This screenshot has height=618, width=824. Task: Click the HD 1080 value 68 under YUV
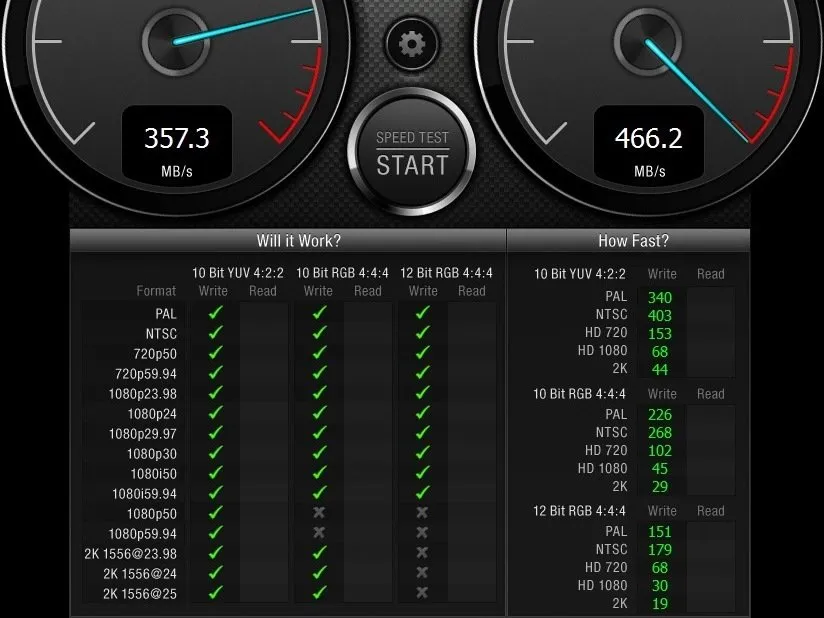[660, 352]
